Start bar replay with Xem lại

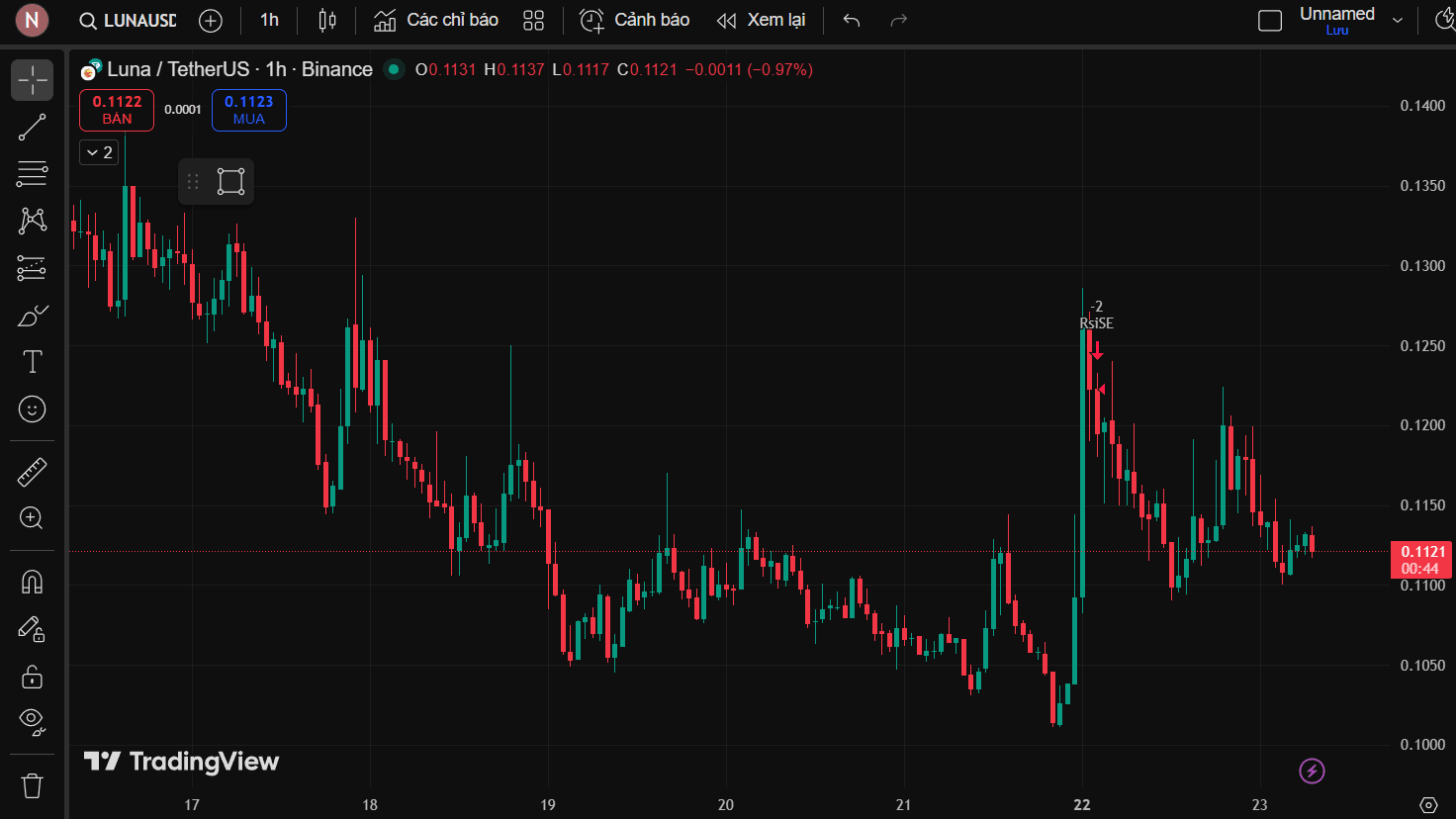(x=761, y=20)
